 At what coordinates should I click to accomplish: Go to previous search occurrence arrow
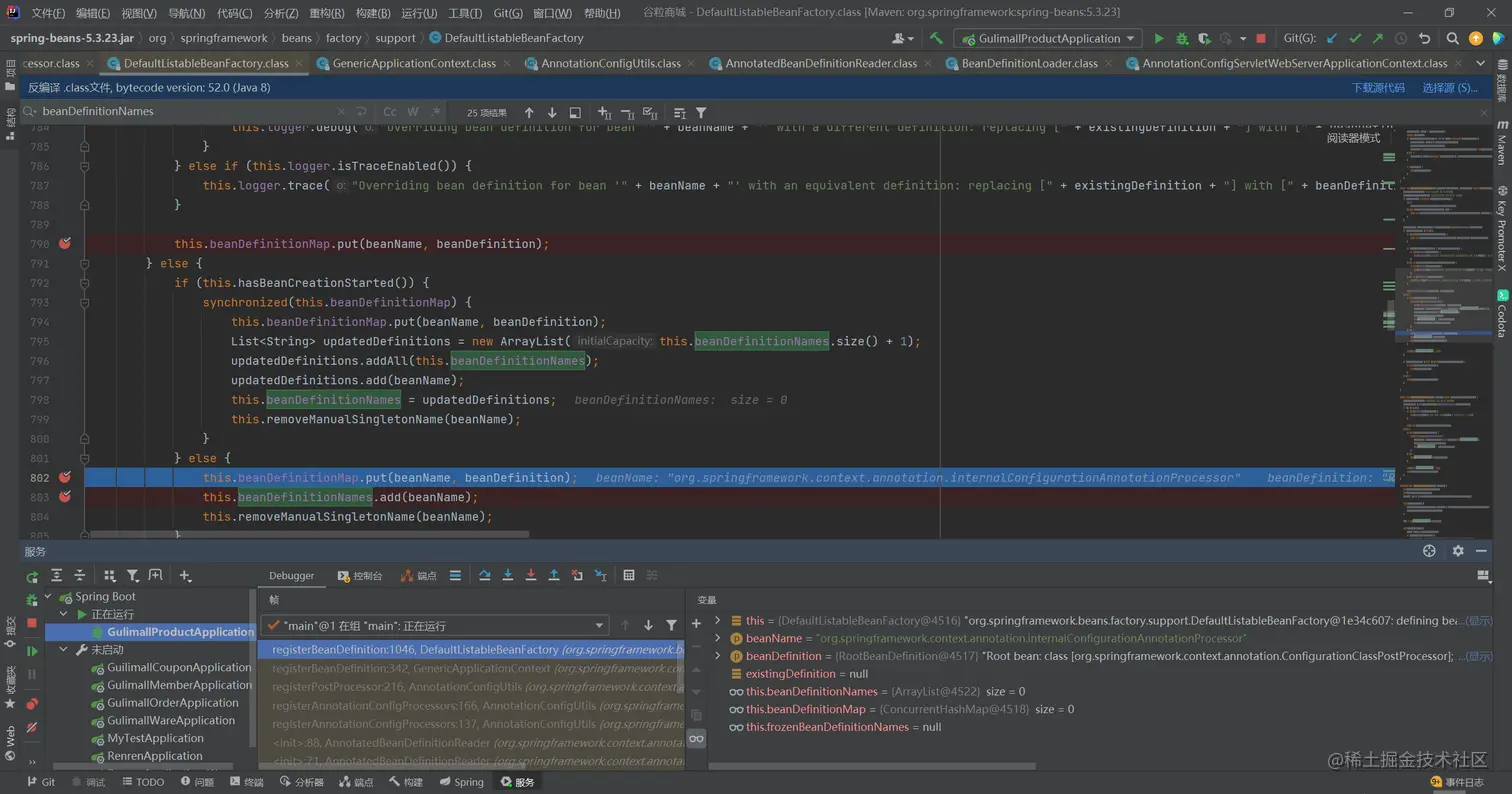coord(529,112)
